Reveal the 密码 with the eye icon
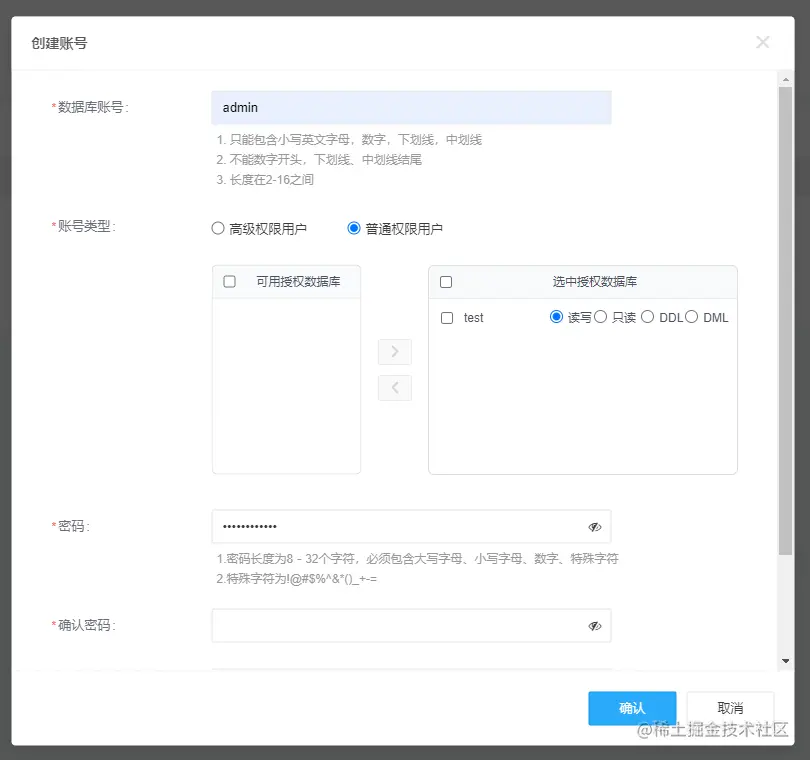The width and height of the screenshot is (810, 760). pyautogui.click(x=595, y=527)
